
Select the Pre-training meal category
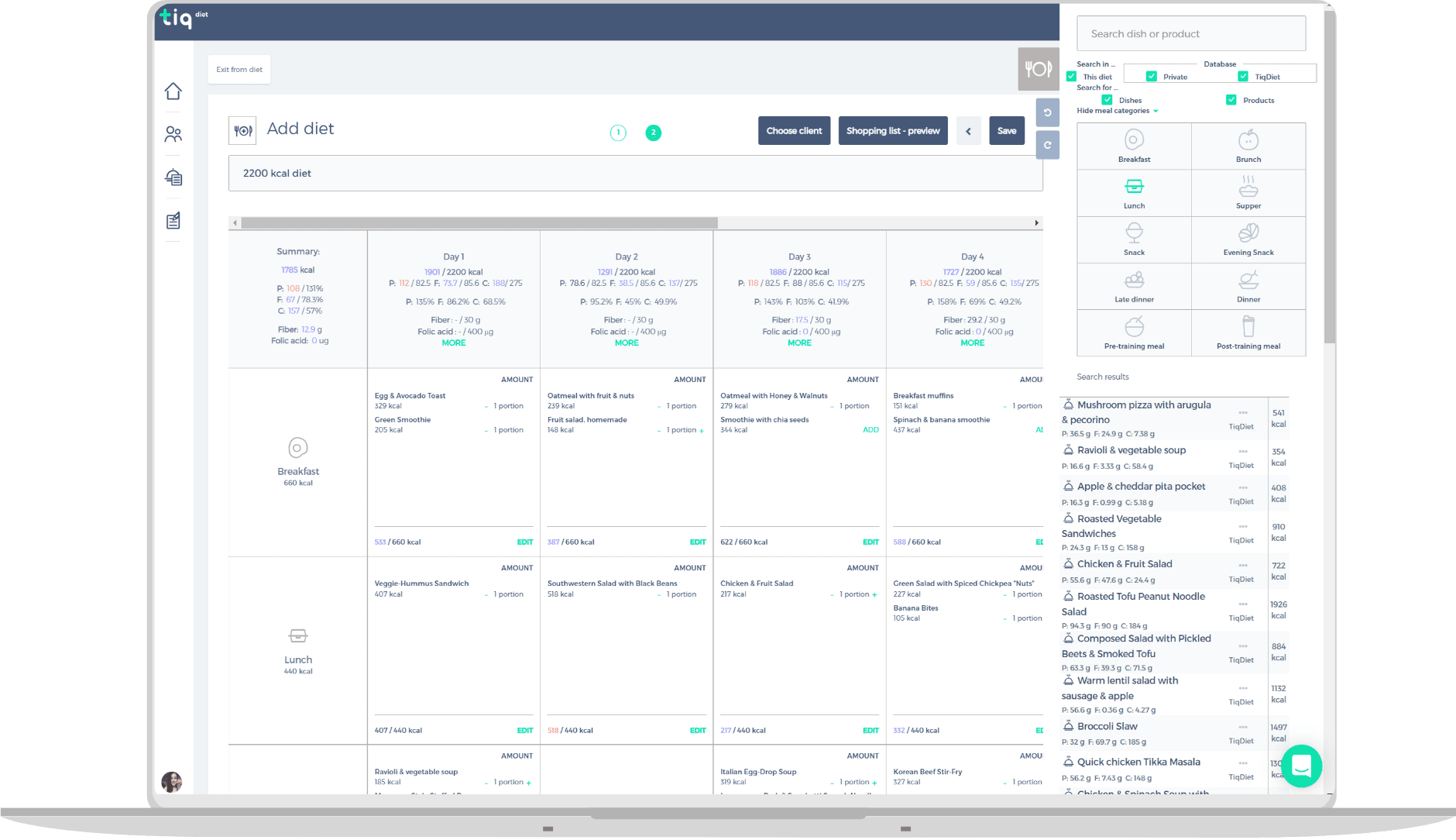coord(1134,333)
